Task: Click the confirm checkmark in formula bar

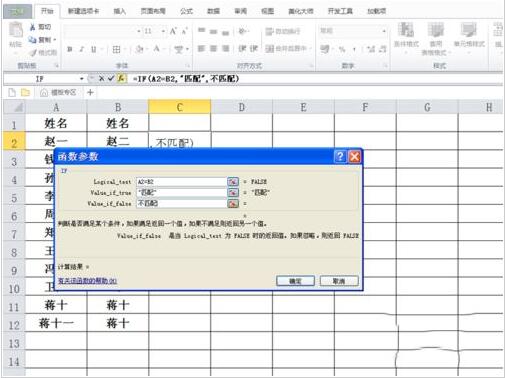Action: (x=111, y=79)
